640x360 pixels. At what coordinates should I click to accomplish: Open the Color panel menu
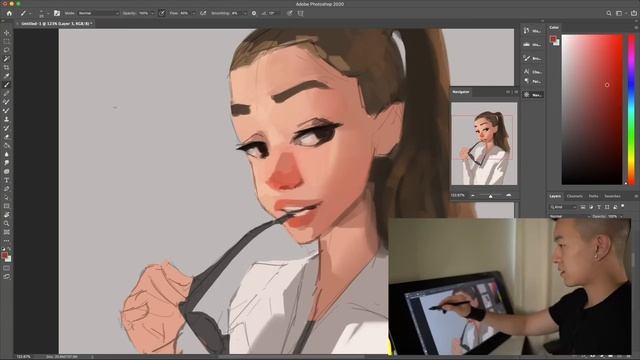point(636,27)
